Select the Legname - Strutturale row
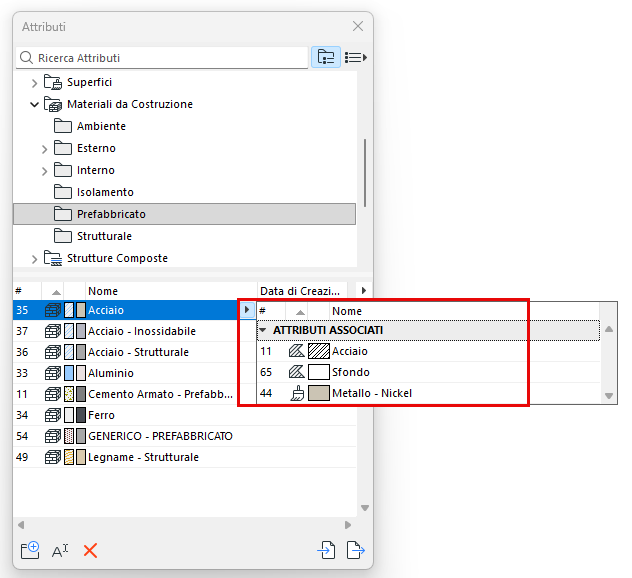 point(185,457)
